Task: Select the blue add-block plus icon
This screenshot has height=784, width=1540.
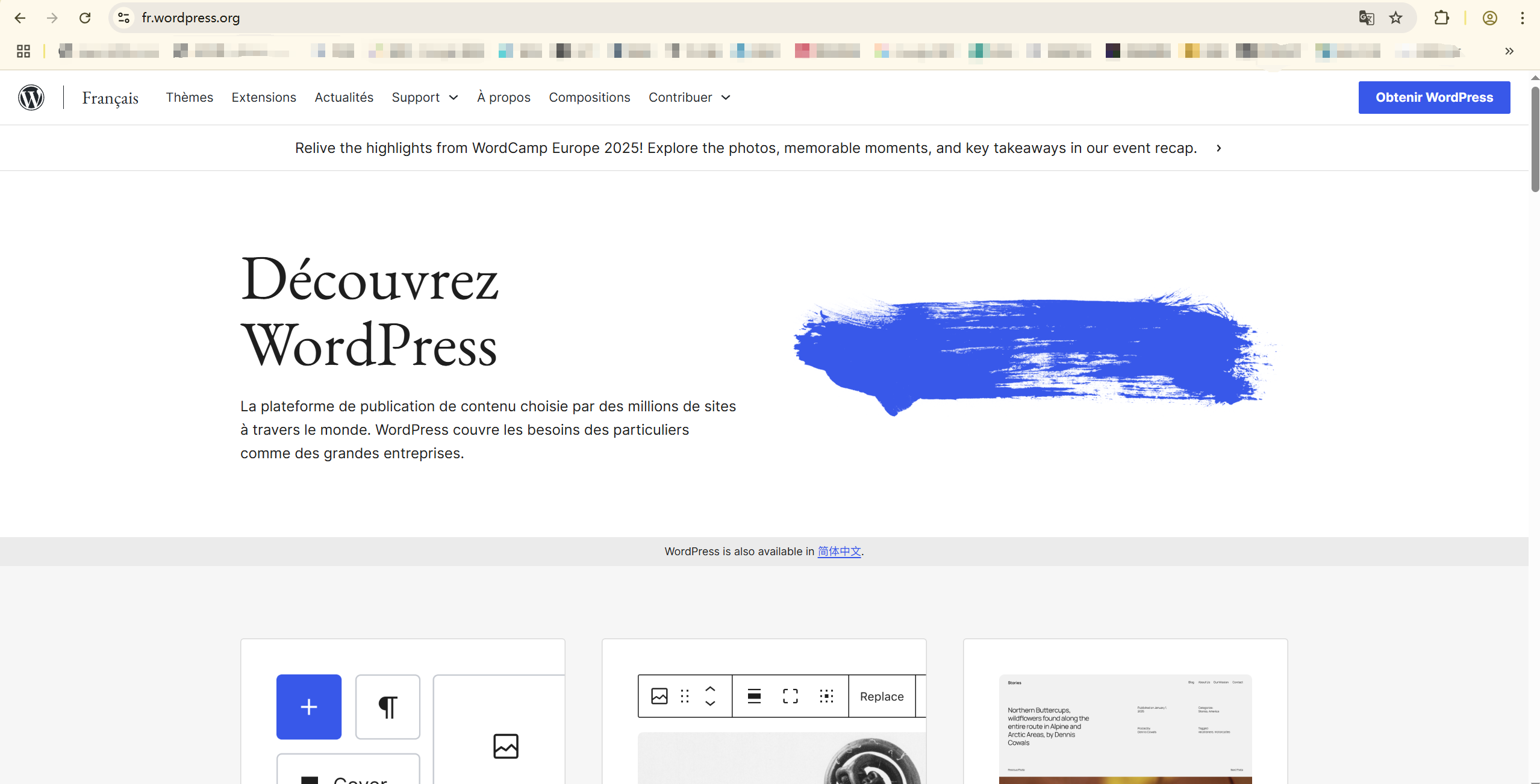Action: point(308,706)
